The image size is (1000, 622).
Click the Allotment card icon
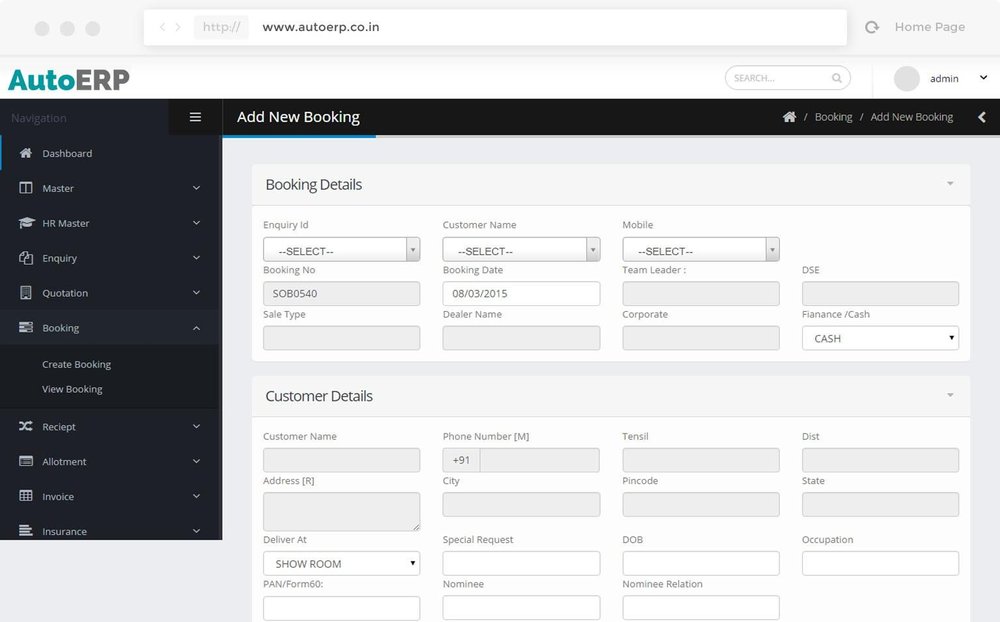pos(26,461)
